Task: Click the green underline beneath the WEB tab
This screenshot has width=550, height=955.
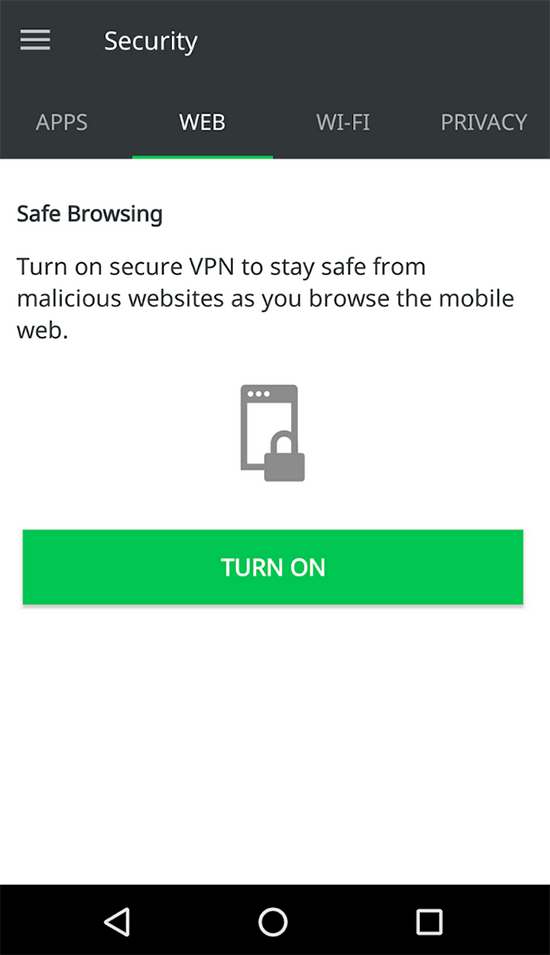Action: (202, 157)
